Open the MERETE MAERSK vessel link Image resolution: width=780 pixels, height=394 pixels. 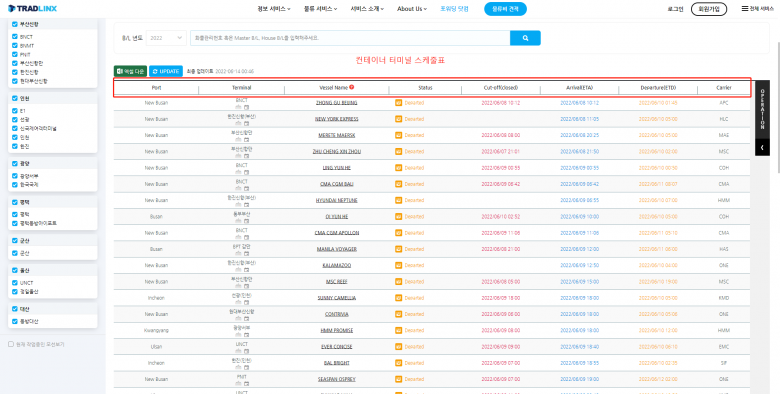(337, 135)
